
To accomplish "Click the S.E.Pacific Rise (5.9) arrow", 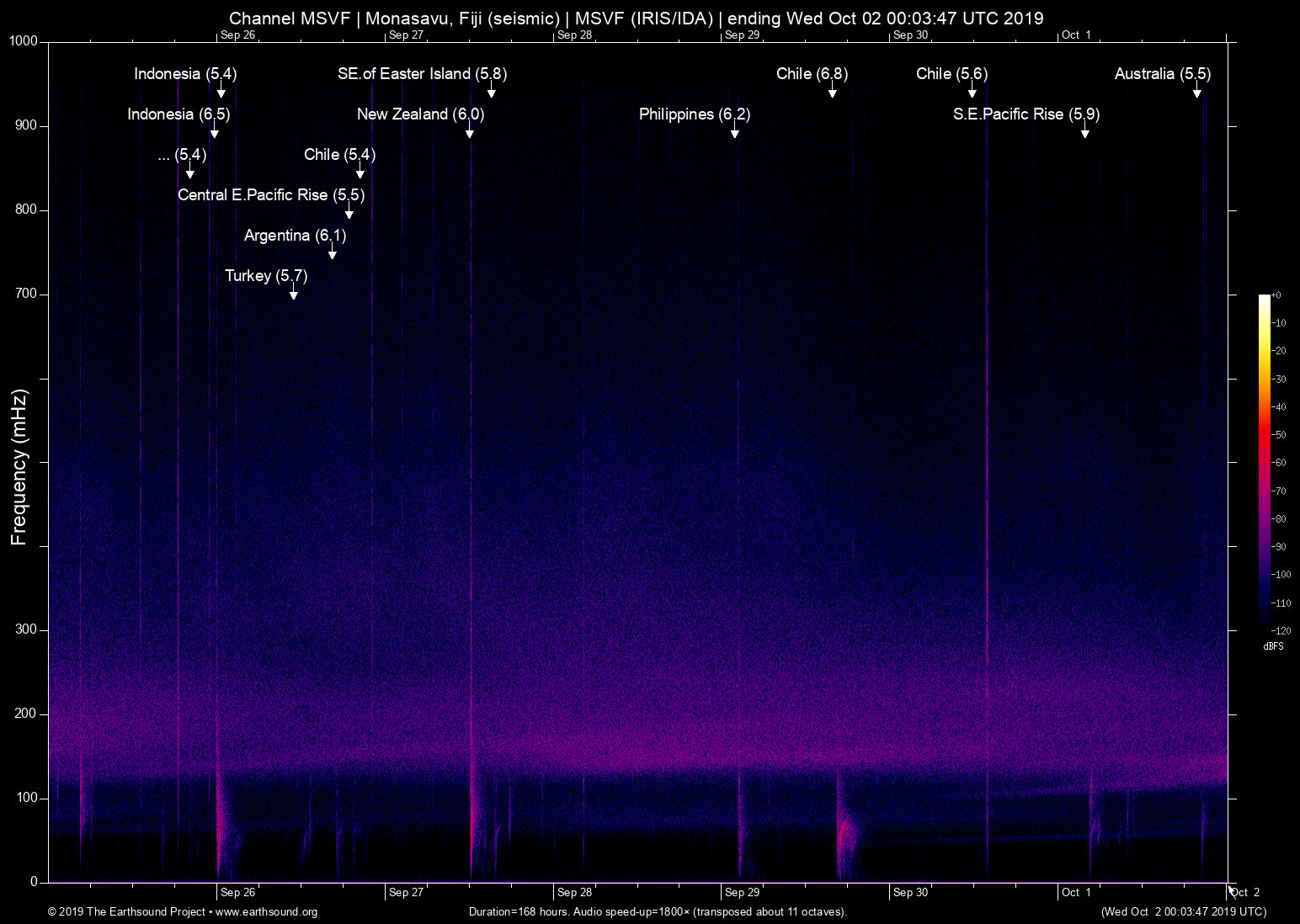I will pyautogui.click(x=1084, y=132).
